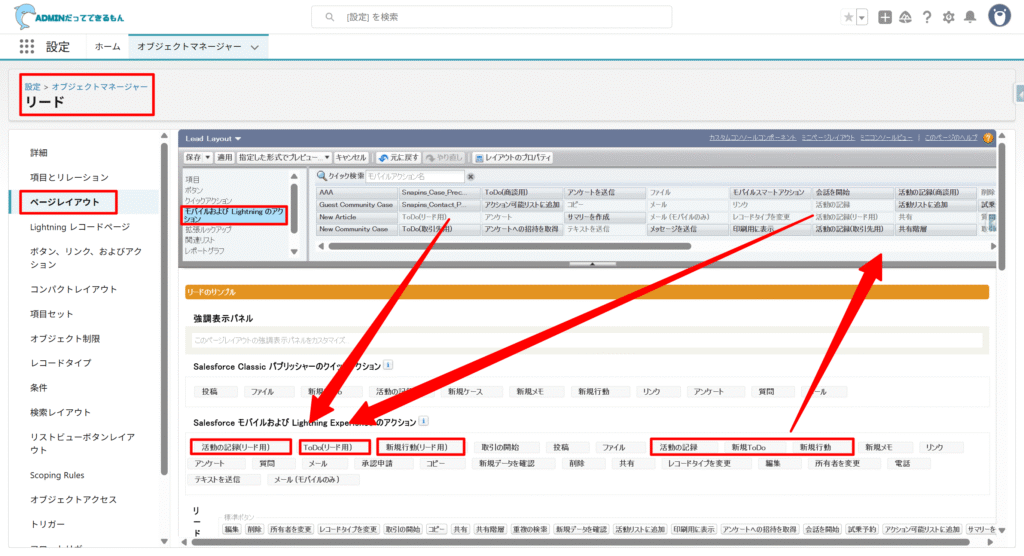Viewport: 1024px width, 556px height.
Task: Click the palette scroll left arrow
Action: click(321, 246)
